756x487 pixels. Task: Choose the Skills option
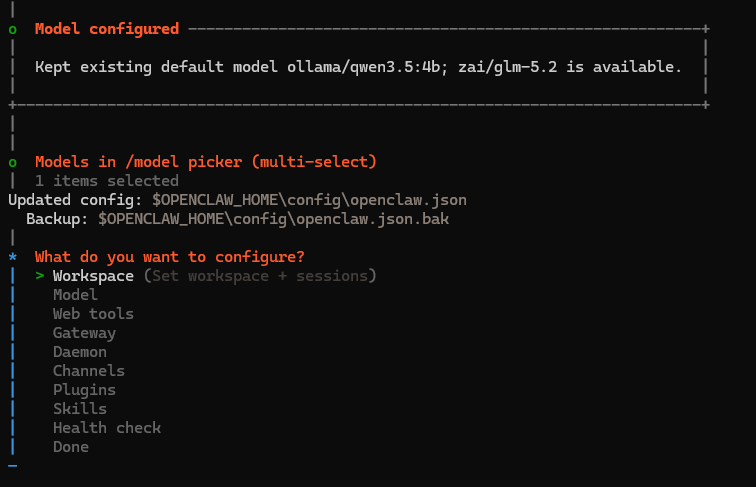pyautogui.click(x=80, y=409)
